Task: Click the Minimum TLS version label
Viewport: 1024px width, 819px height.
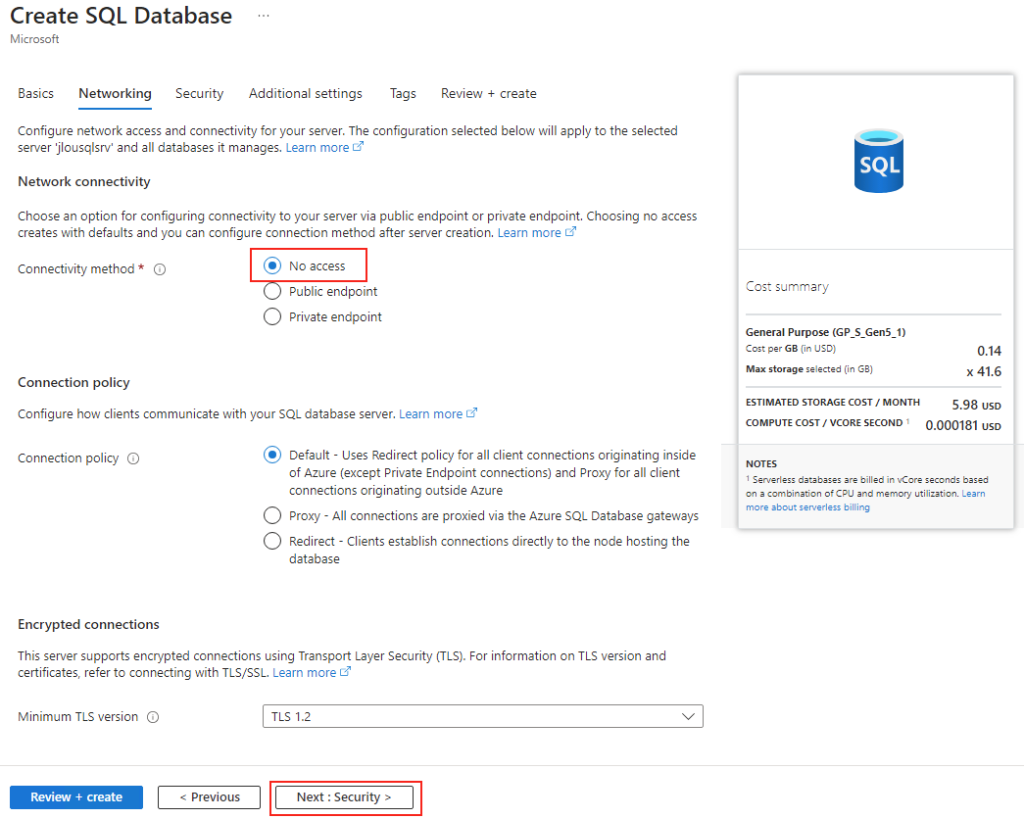Action: tap(78, 716)
